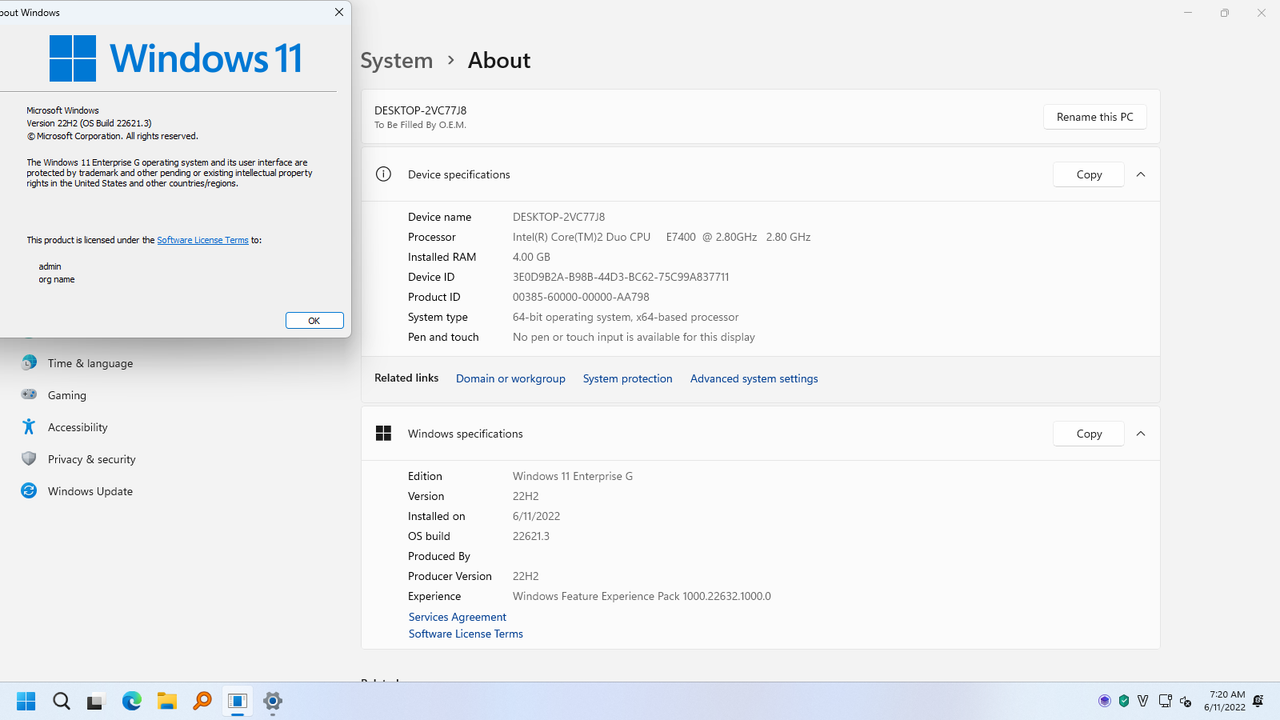This screenshot has width=1280, height=720.
Task: Open taskbar Search magnifier icon
Action: tap(61, 701)
